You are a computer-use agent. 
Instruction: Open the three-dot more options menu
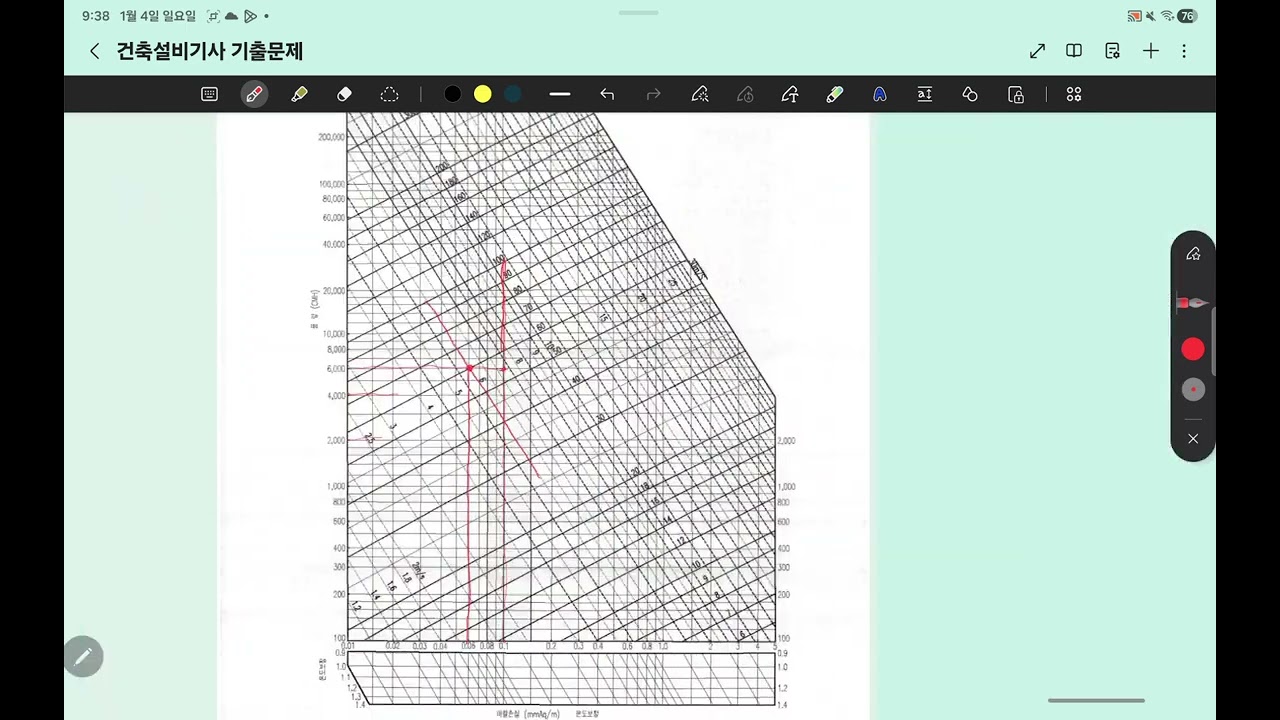(x=1184, y=51)
